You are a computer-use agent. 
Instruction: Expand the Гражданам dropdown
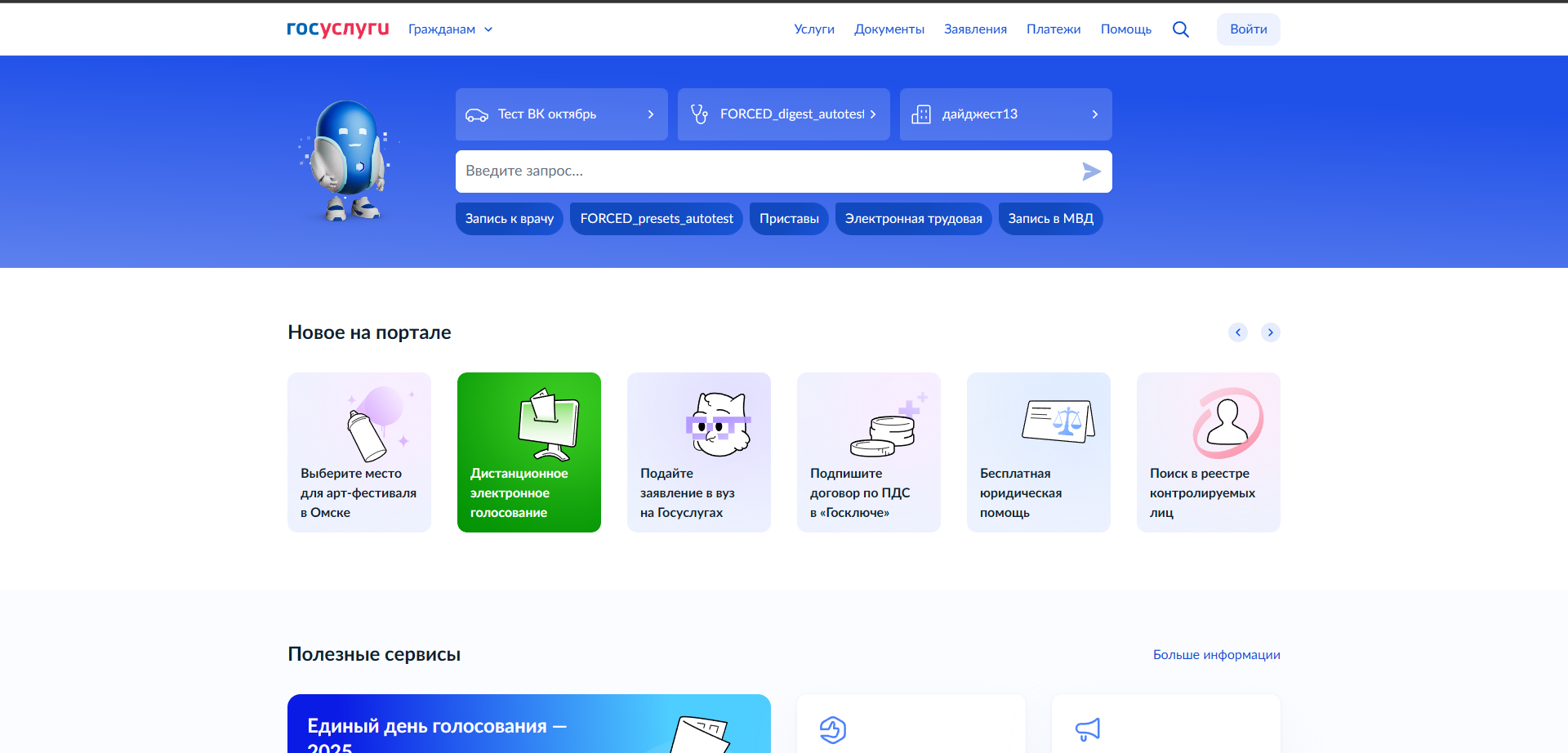tap(451, 29)
